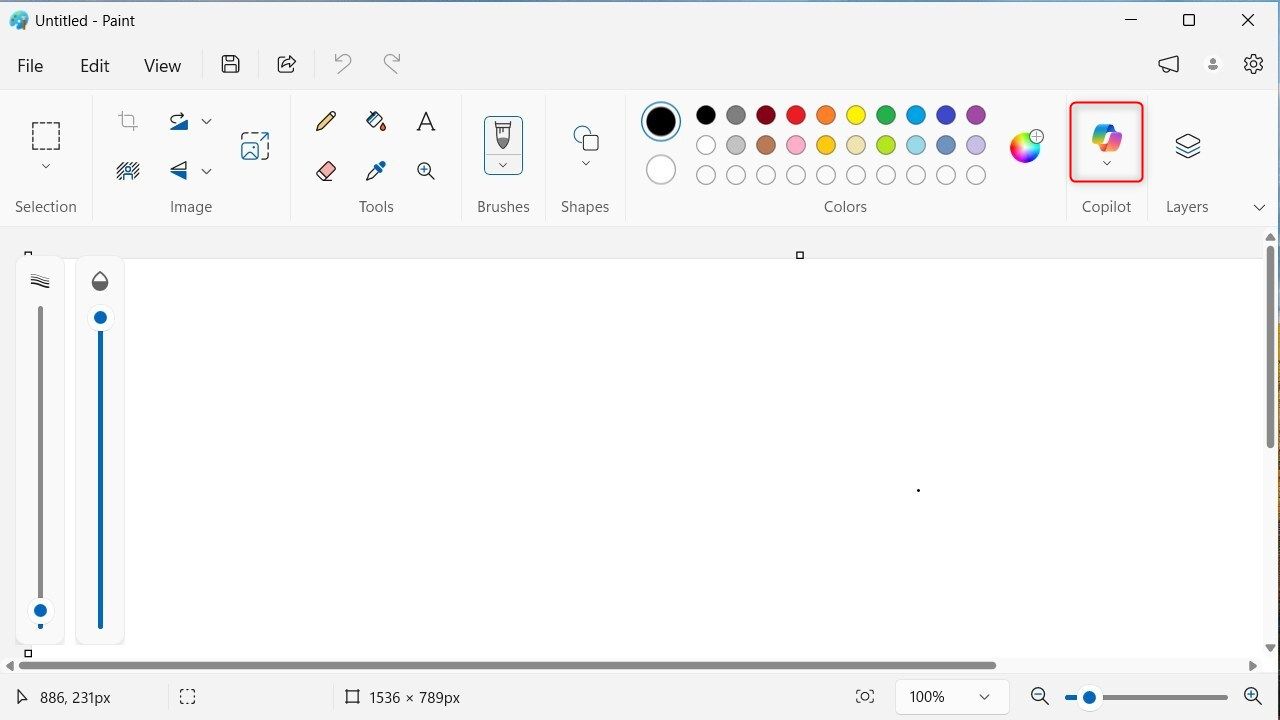
Task: Pick the purple color swatch
Action: click(976, 115)
